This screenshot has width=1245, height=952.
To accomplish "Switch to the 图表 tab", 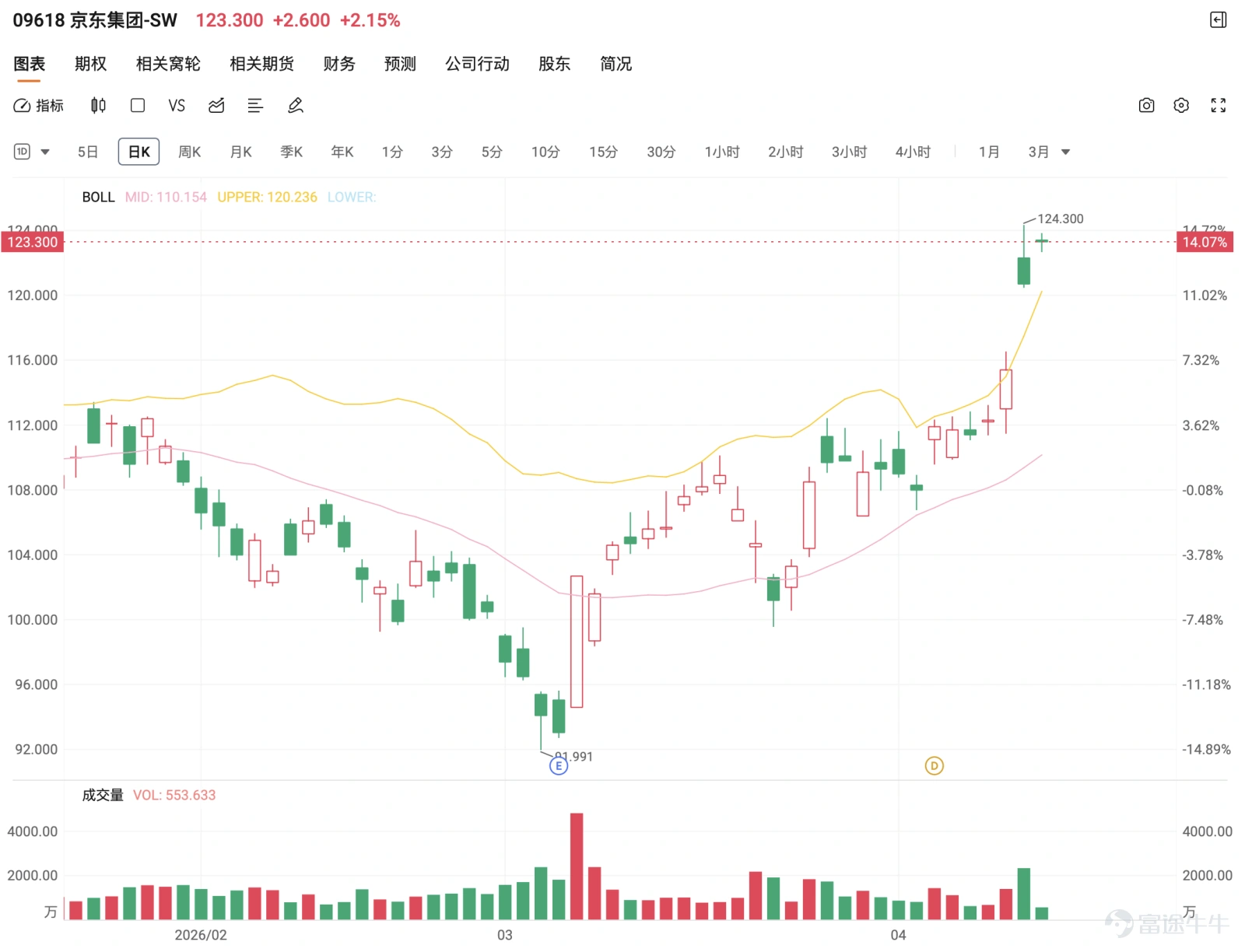I will [x=30, y=64].
